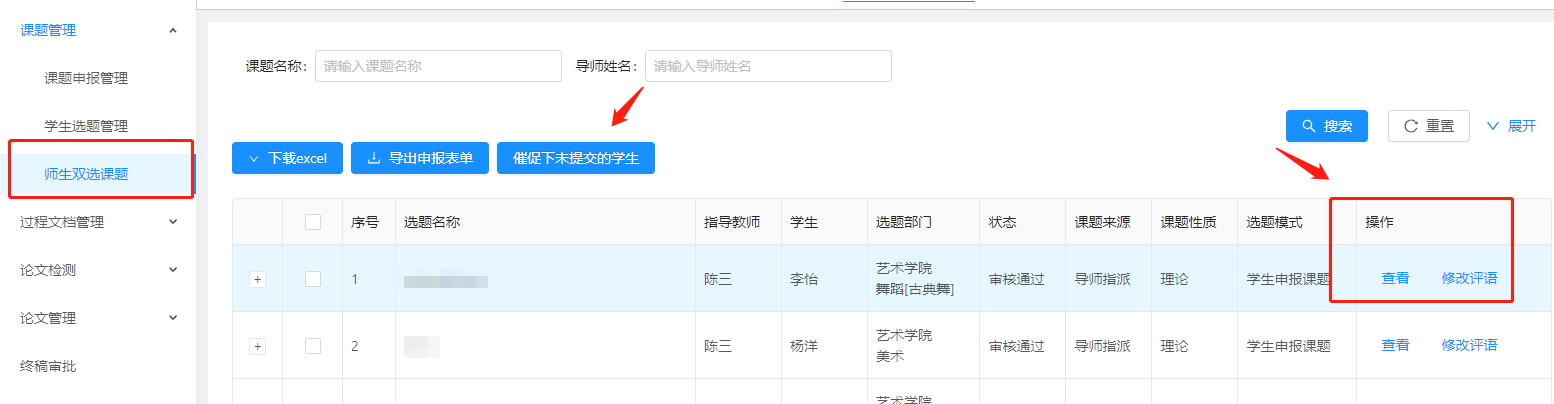This screenshot has width=1554, height=404.
Task: Click 催促下未提交的学生 button
Action: [x=575, y=158]
